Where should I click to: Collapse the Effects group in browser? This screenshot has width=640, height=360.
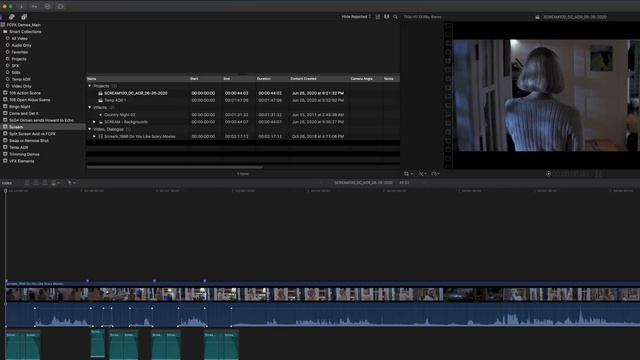click(90, 108)
